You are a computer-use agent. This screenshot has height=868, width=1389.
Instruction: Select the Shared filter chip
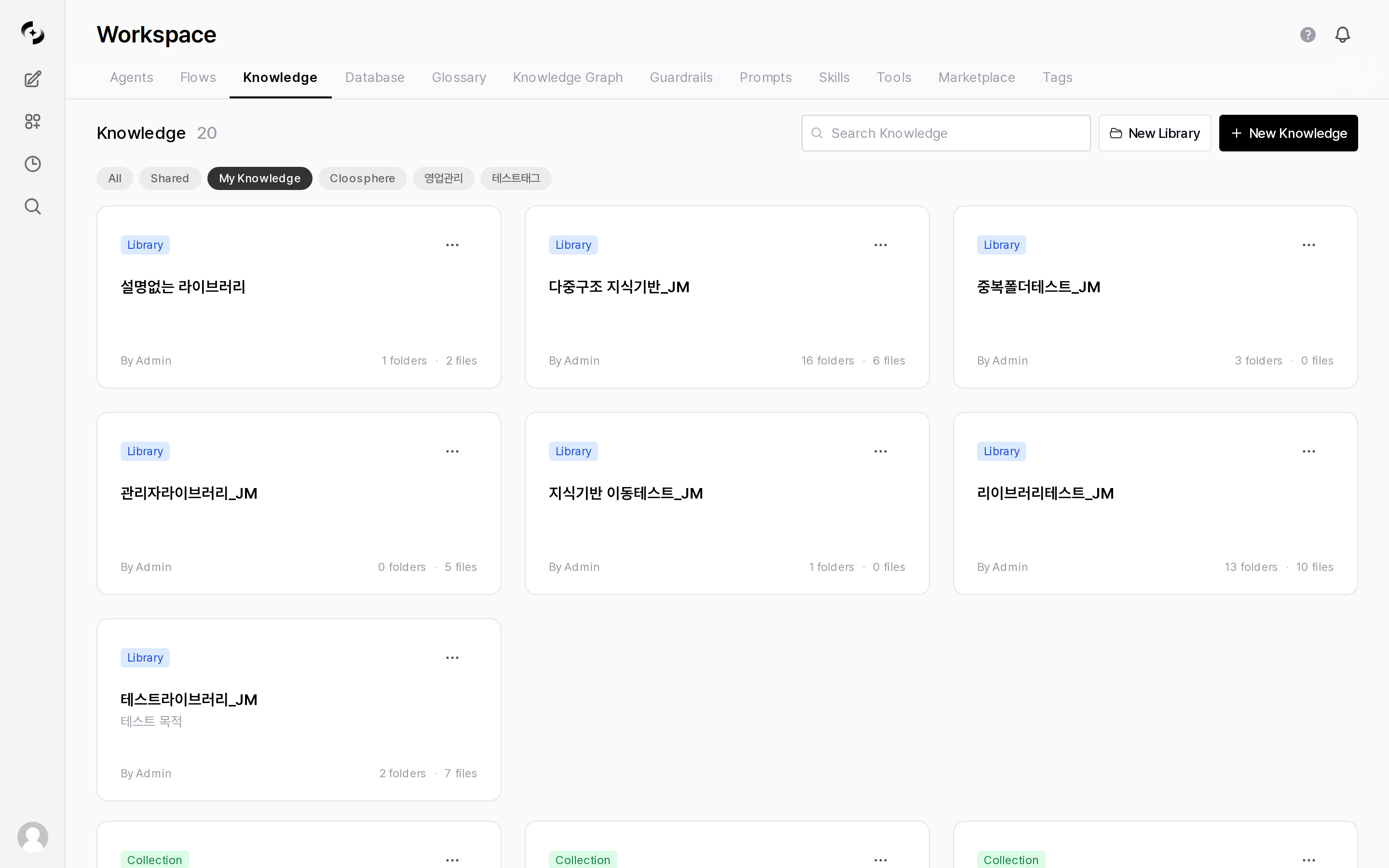tap(170, 178)
